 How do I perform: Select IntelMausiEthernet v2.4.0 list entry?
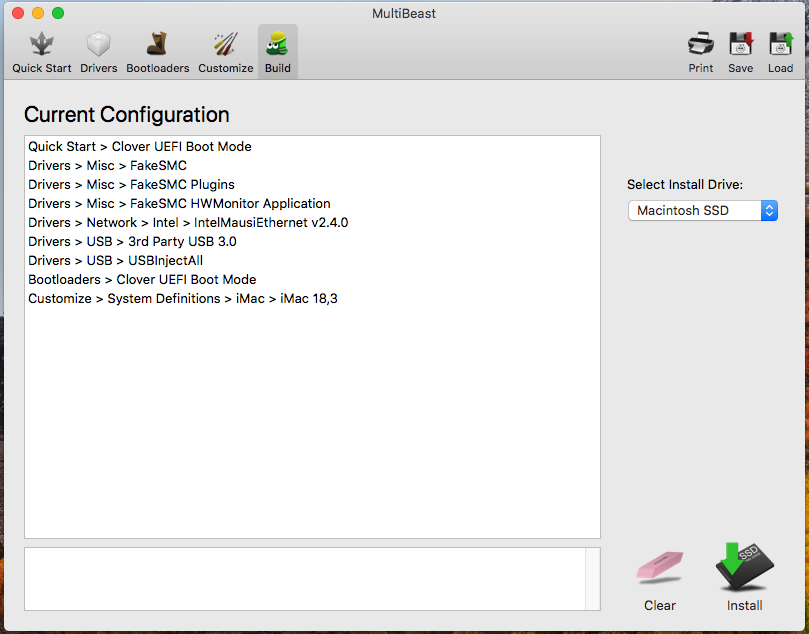tap(188, 222)
